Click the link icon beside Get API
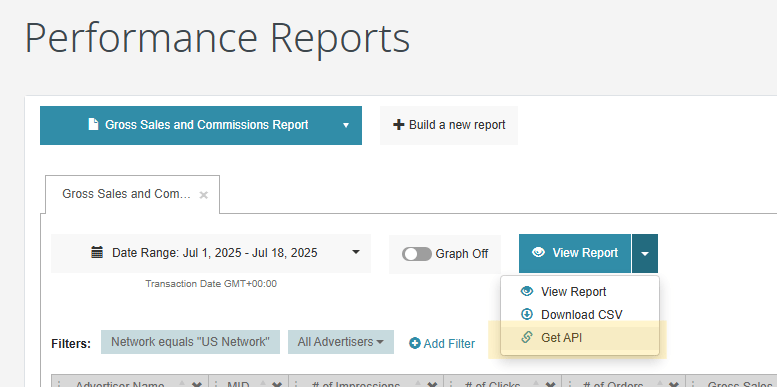Image resolution: width=777 pixels, height=387 pixels. tap(527, 337)
